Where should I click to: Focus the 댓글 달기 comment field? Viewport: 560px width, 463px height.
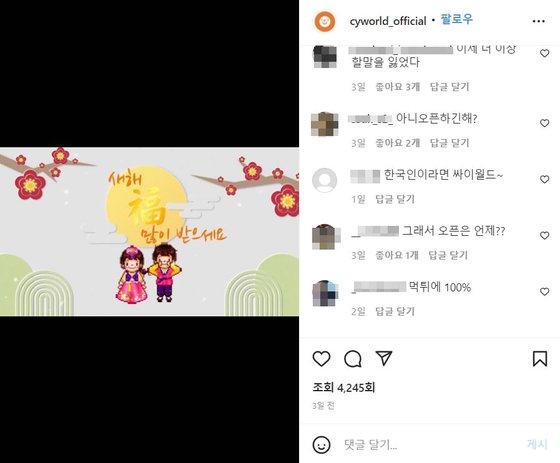click(429, 445)
